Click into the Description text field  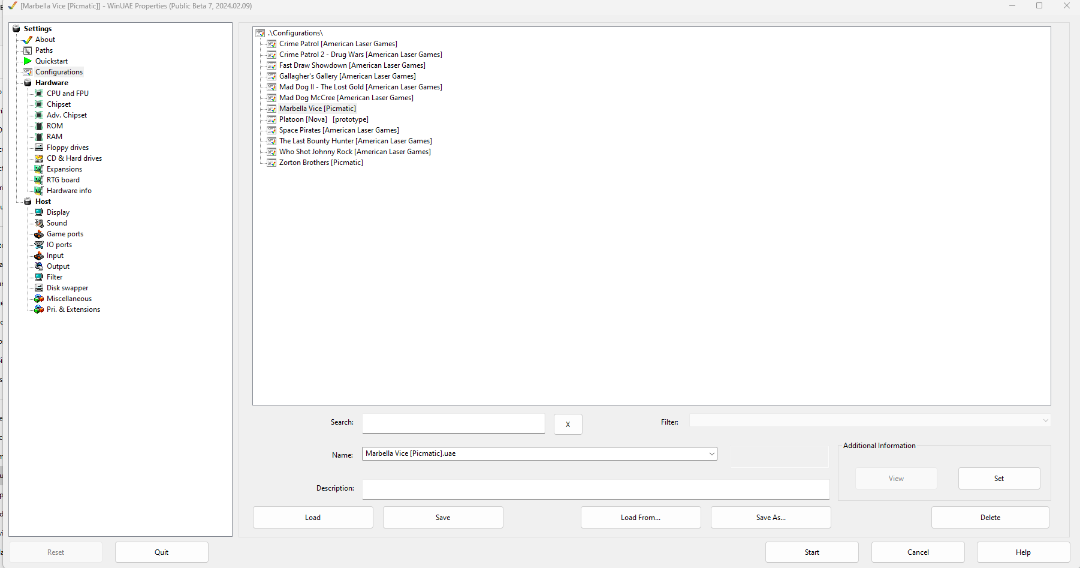tap(596, 489)
